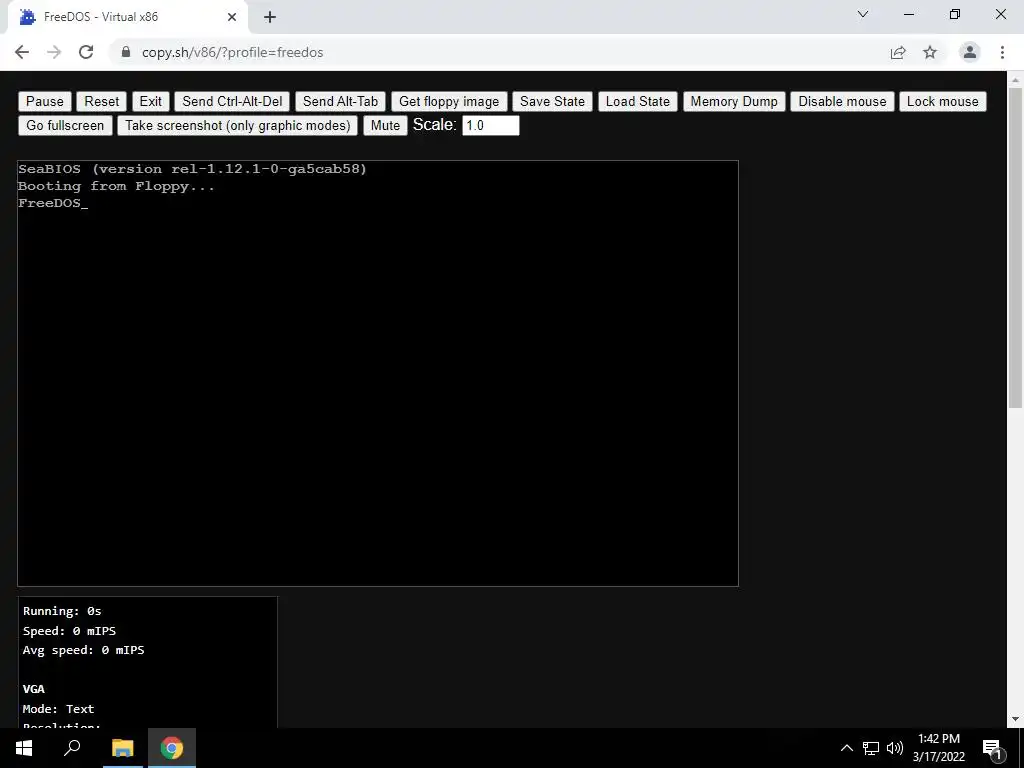Screen dimensions: 1024x768
Task: Open network status tray icon
Action: [871, 748]
